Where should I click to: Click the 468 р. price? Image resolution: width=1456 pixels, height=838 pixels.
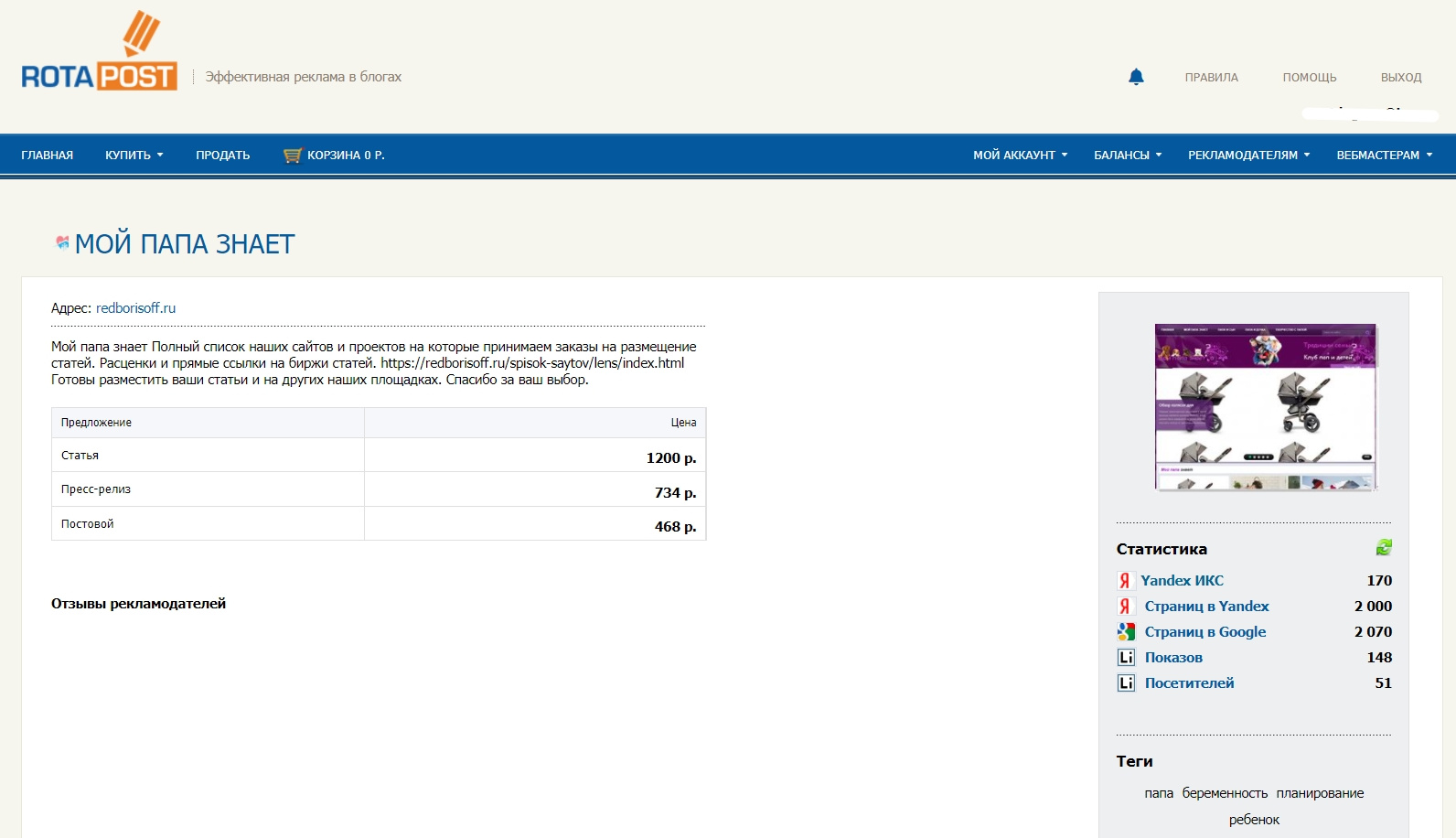pos(675,526)
